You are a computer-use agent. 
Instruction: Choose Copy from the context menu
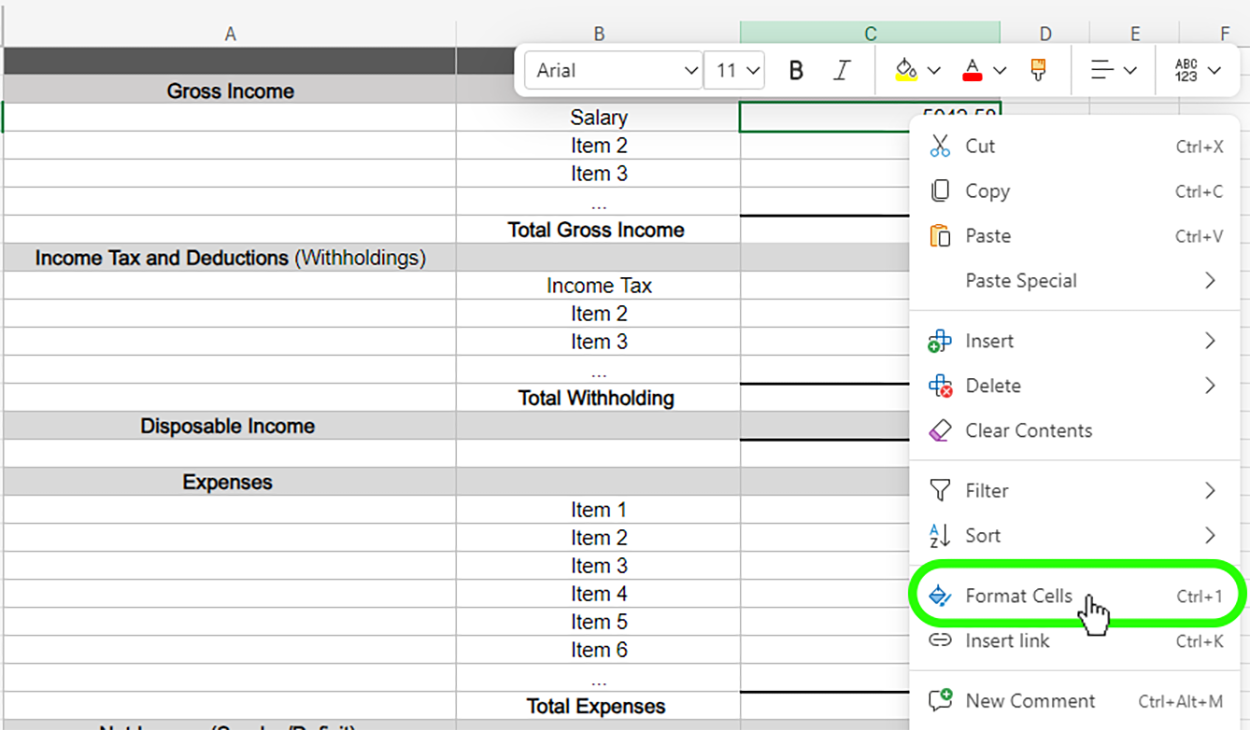tap(1075, 191)
